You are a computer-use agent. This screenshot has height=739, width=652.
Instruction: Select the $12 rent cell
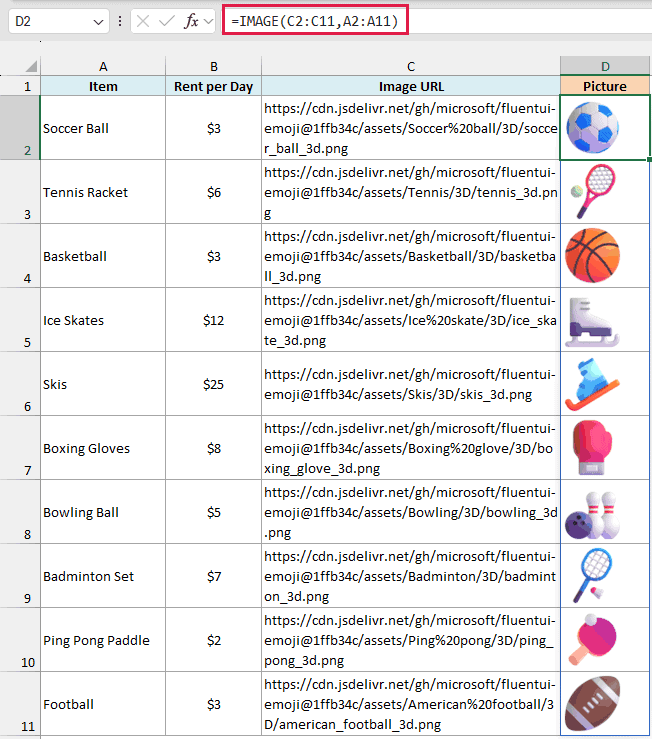[x=214, y=320]
